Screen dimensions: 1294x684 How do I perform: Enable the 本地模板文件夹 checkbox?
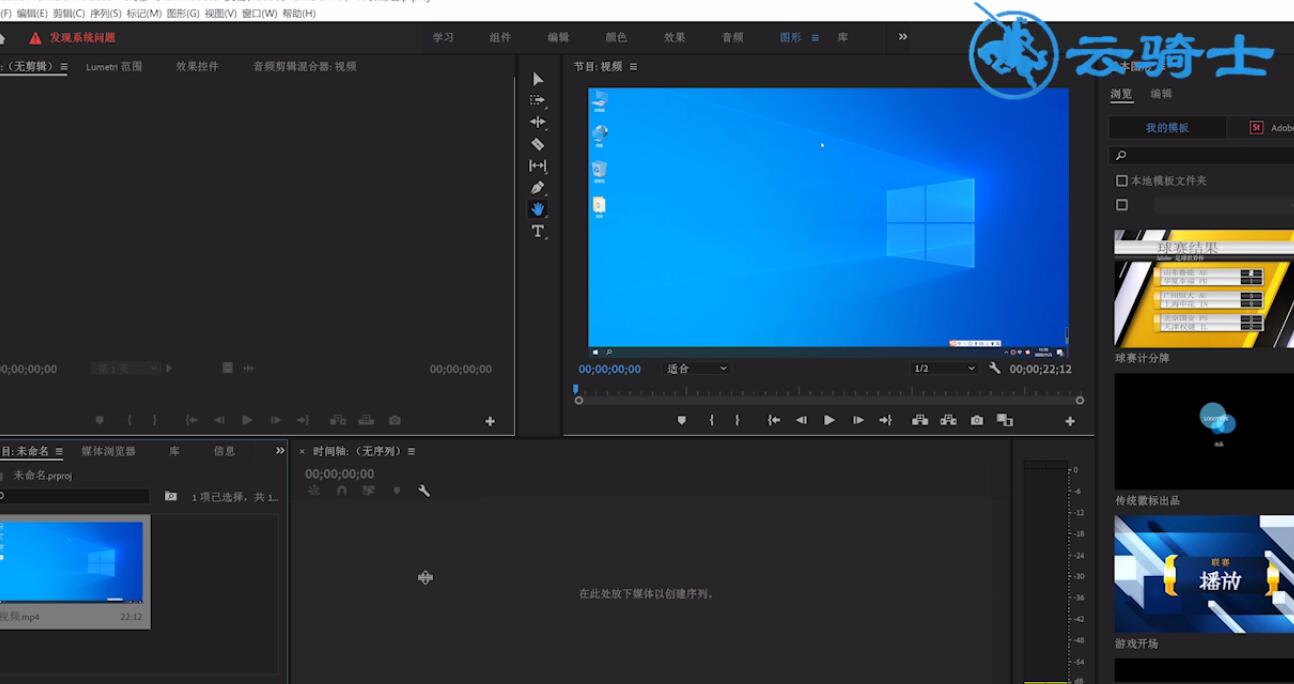coord(1122,181)
